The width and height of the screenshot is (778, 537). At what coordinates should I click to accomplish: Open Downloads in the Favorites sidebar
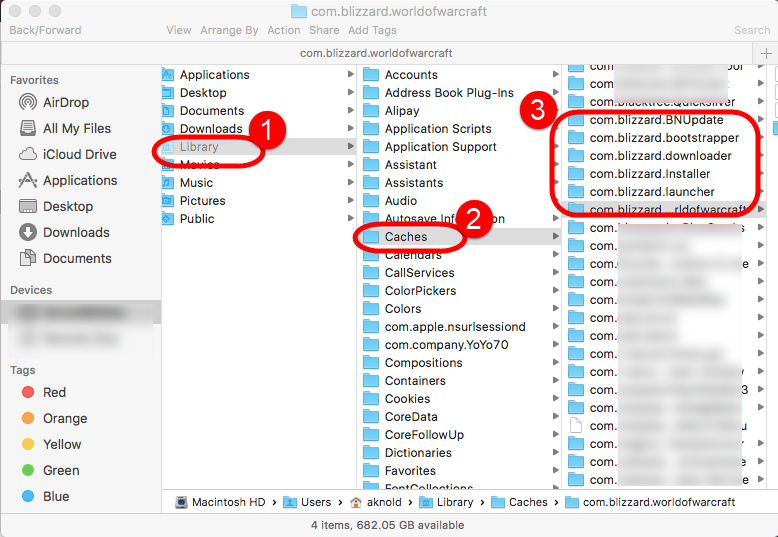click(x=64, y=232)
